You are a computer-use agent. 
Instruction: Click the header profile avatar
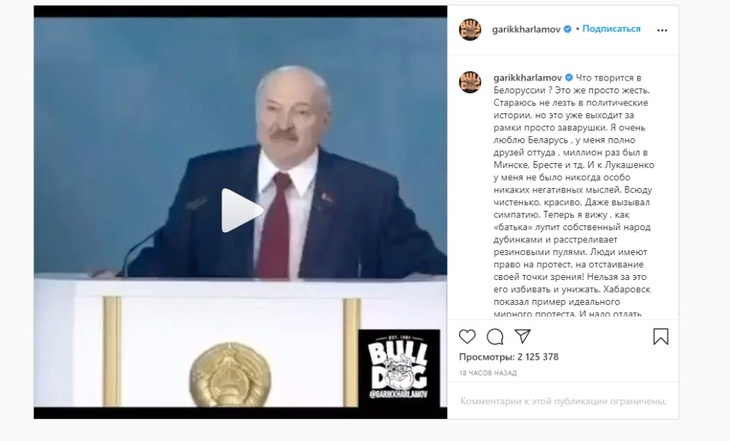point(470,30)
